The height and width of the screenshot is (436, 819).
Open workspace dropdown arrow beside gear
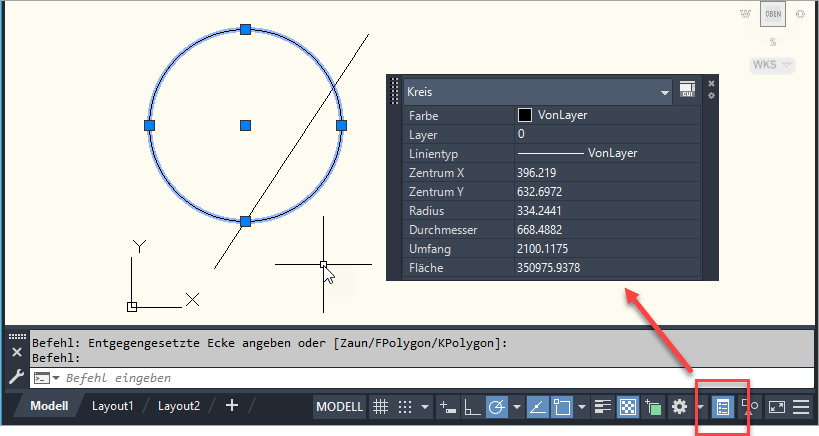(x=700, y=406)
